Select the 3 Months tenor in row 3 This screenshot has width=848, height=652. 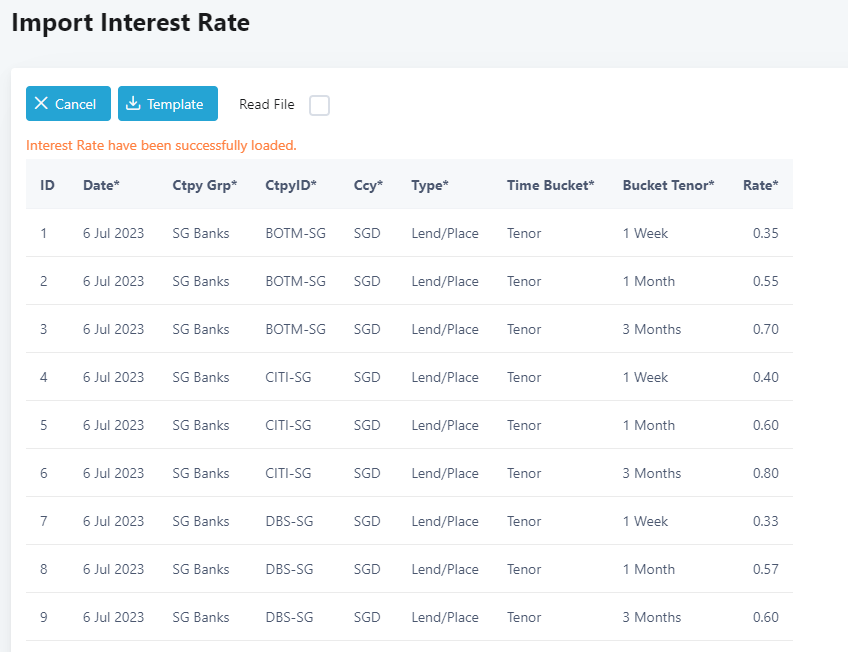click(x=651, y=329)
